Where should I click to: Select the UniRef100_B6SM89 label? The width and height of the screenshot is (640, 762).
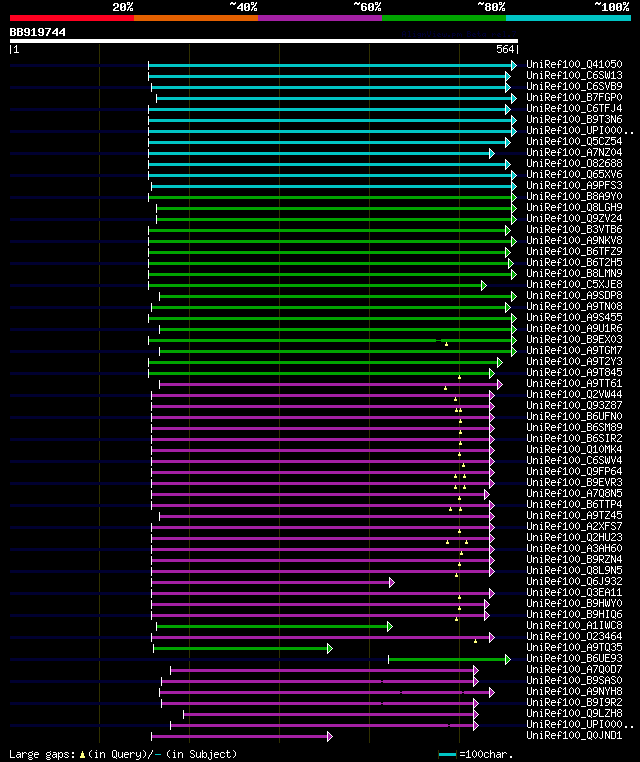[574, 427]
